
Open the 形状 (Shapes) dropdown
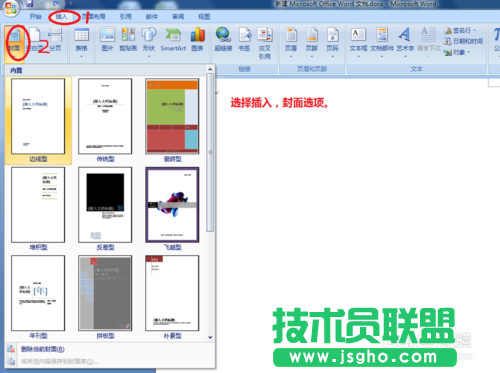[149, 43]
